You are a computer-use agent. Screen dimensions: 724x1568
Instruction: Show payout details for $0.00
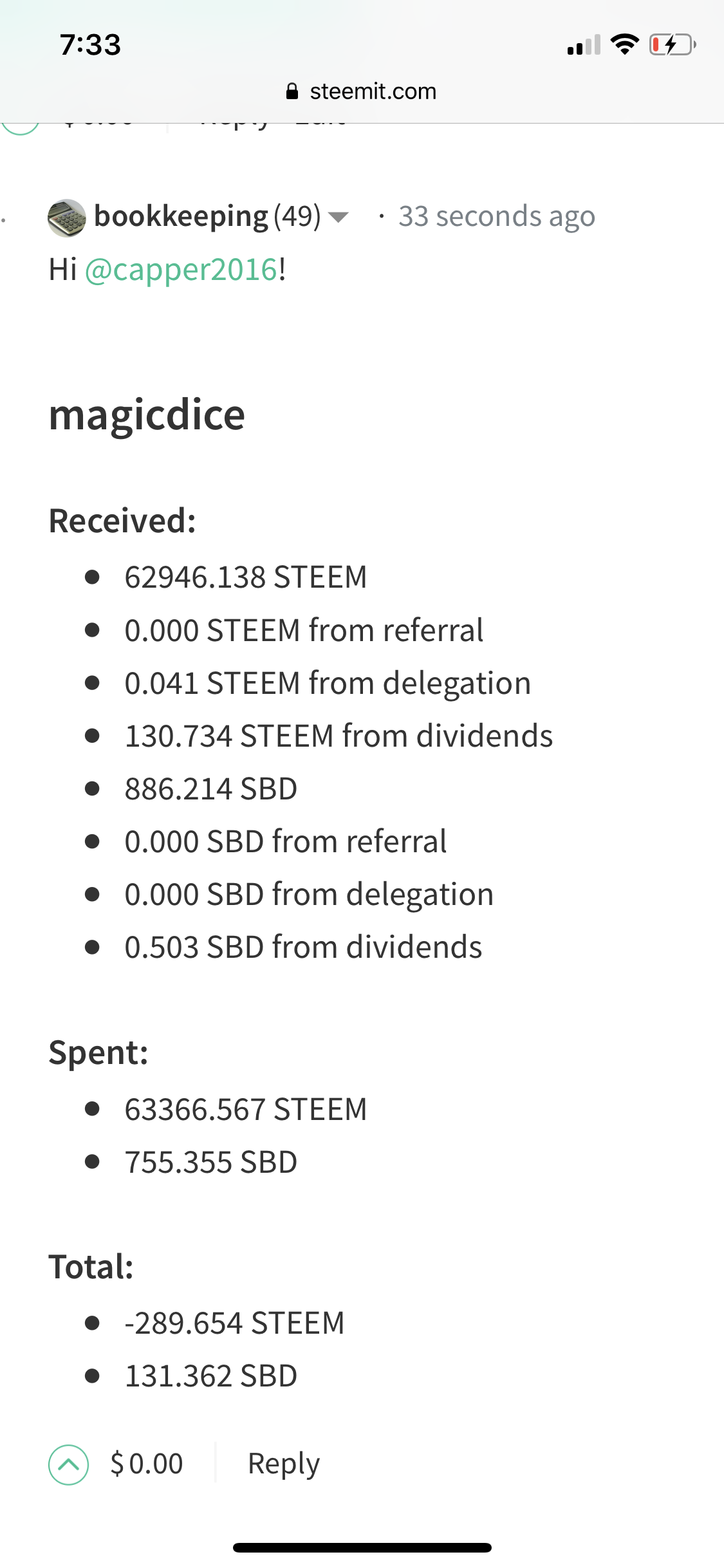[x=147, y=1464]
